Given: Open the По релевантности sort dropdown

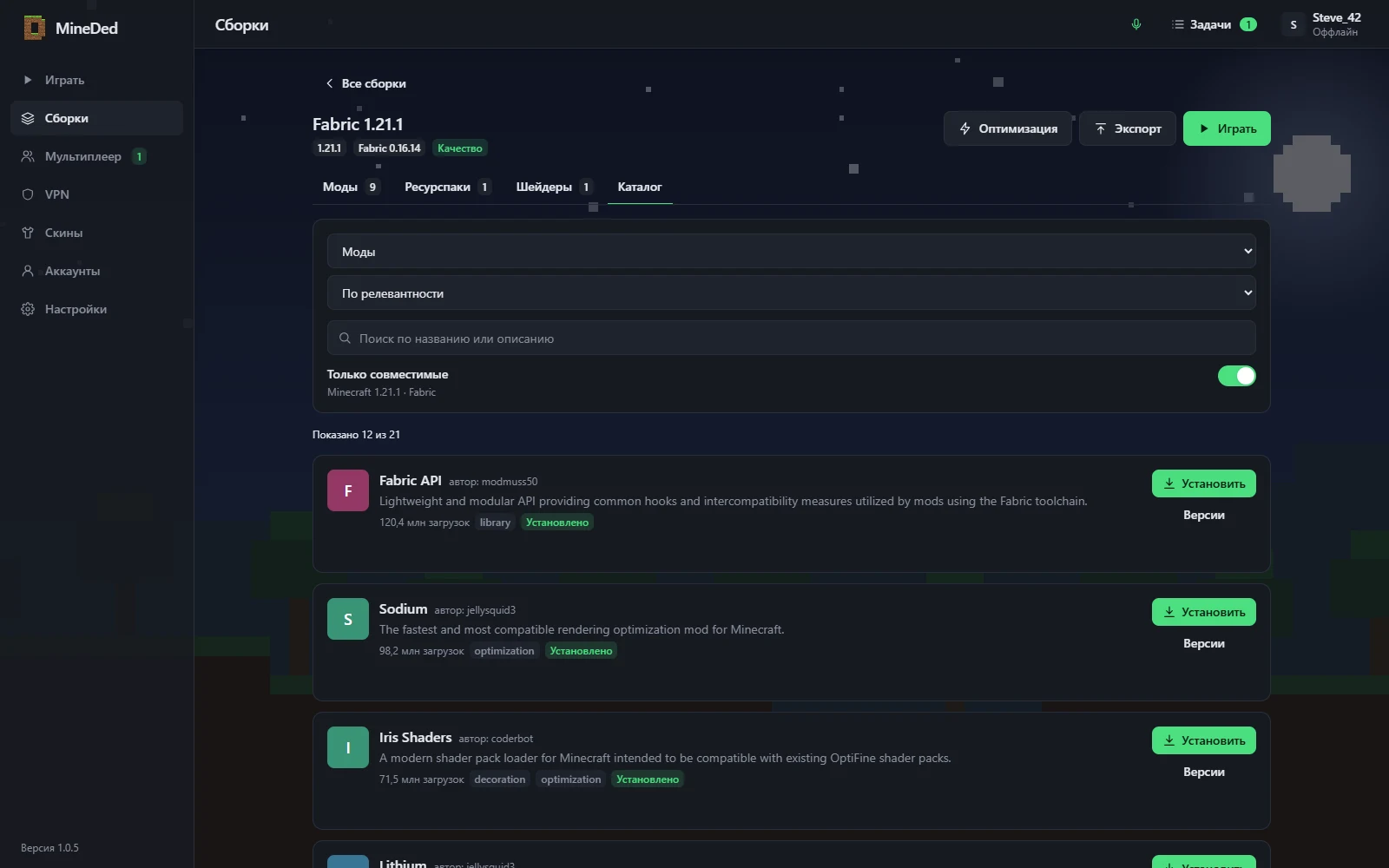Looking at the screenshot, I should pyautogui.click(x=792, y=293).
